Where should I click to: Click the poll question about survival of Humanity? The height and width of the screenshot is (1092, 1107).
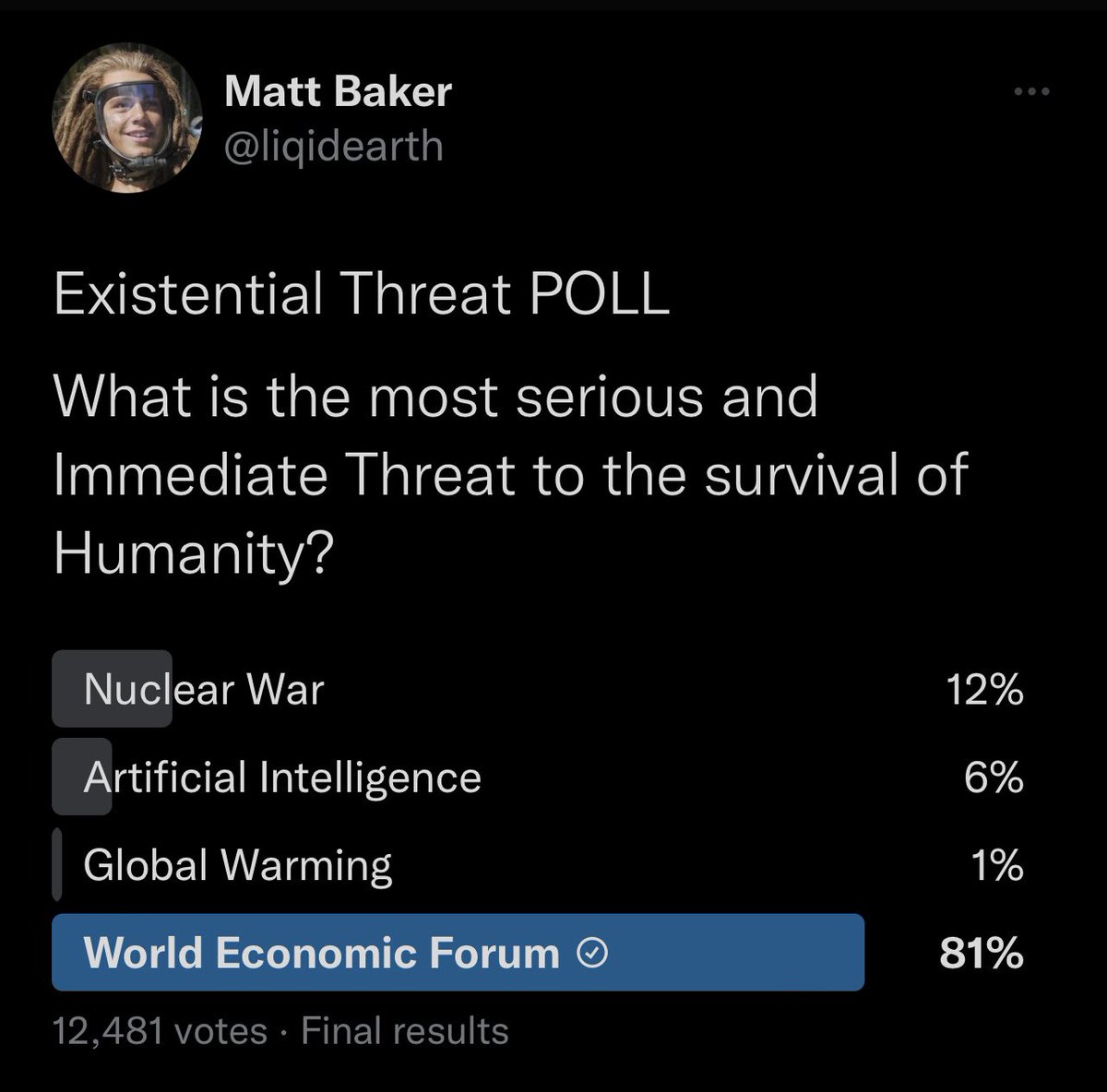(x=510, y=475)
